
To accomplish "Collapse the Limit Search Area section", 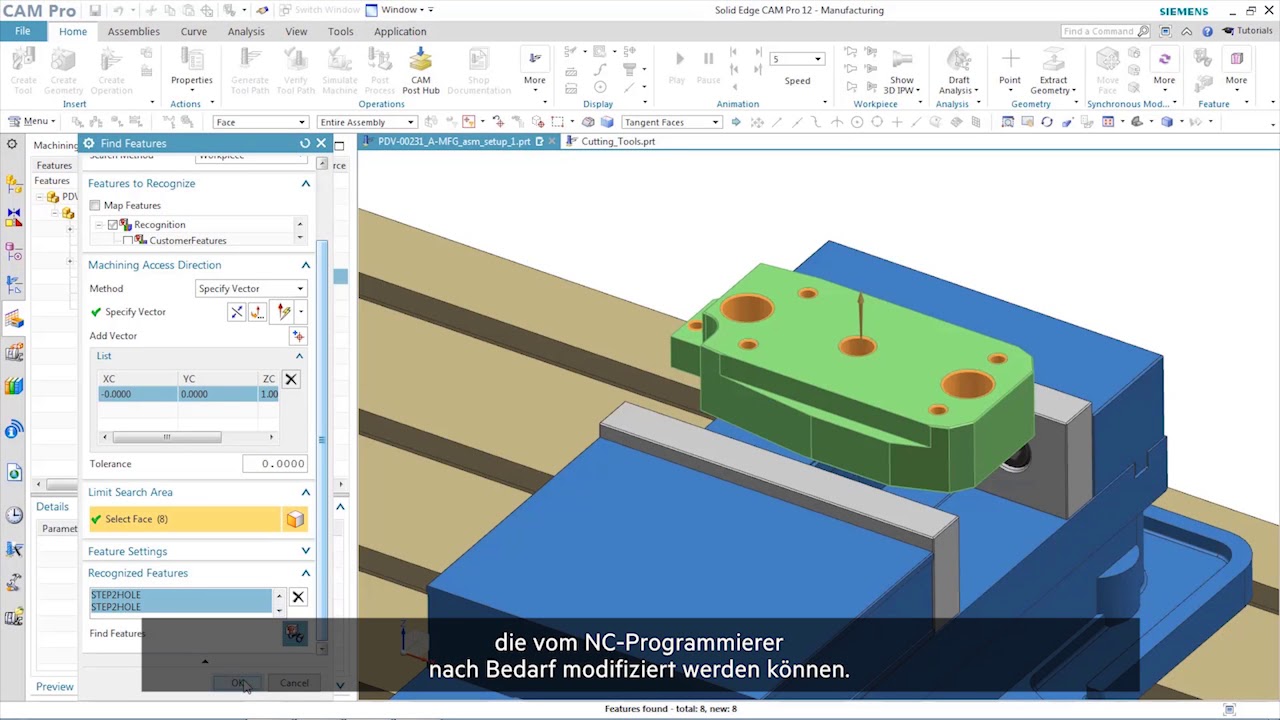I will click(306, 492).
